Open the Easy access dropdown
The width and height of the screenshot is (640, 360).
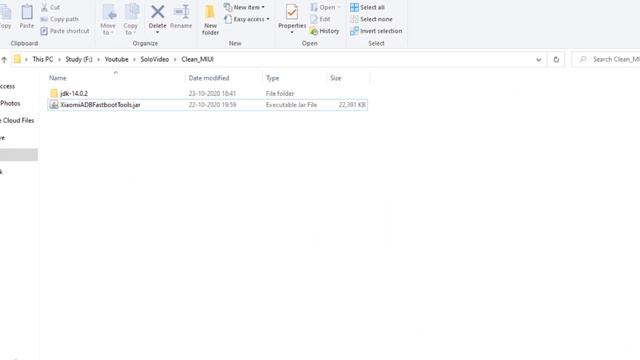pos(247,19)
